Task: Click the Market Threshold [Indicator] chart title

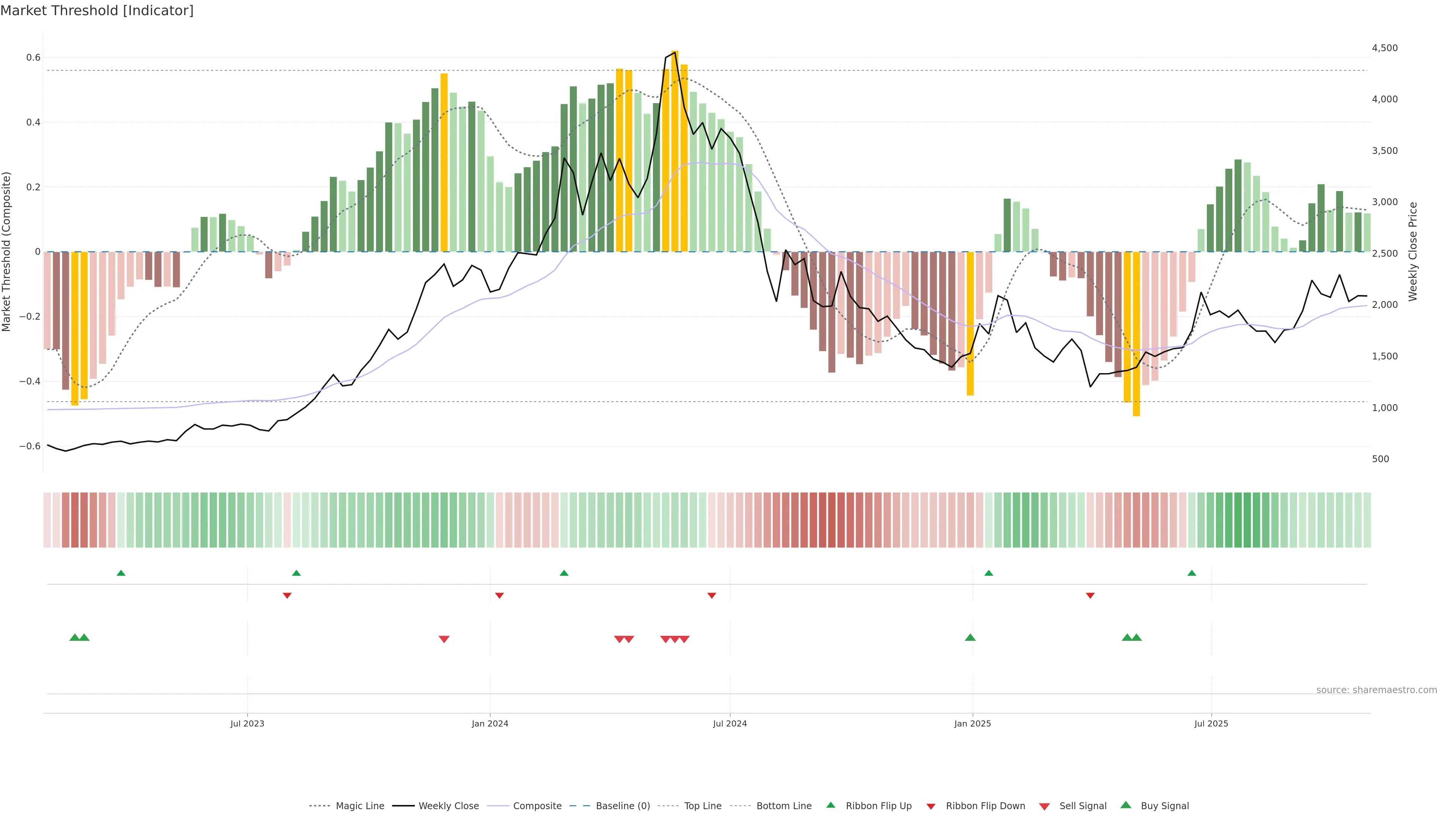Action: coord(97,11)
